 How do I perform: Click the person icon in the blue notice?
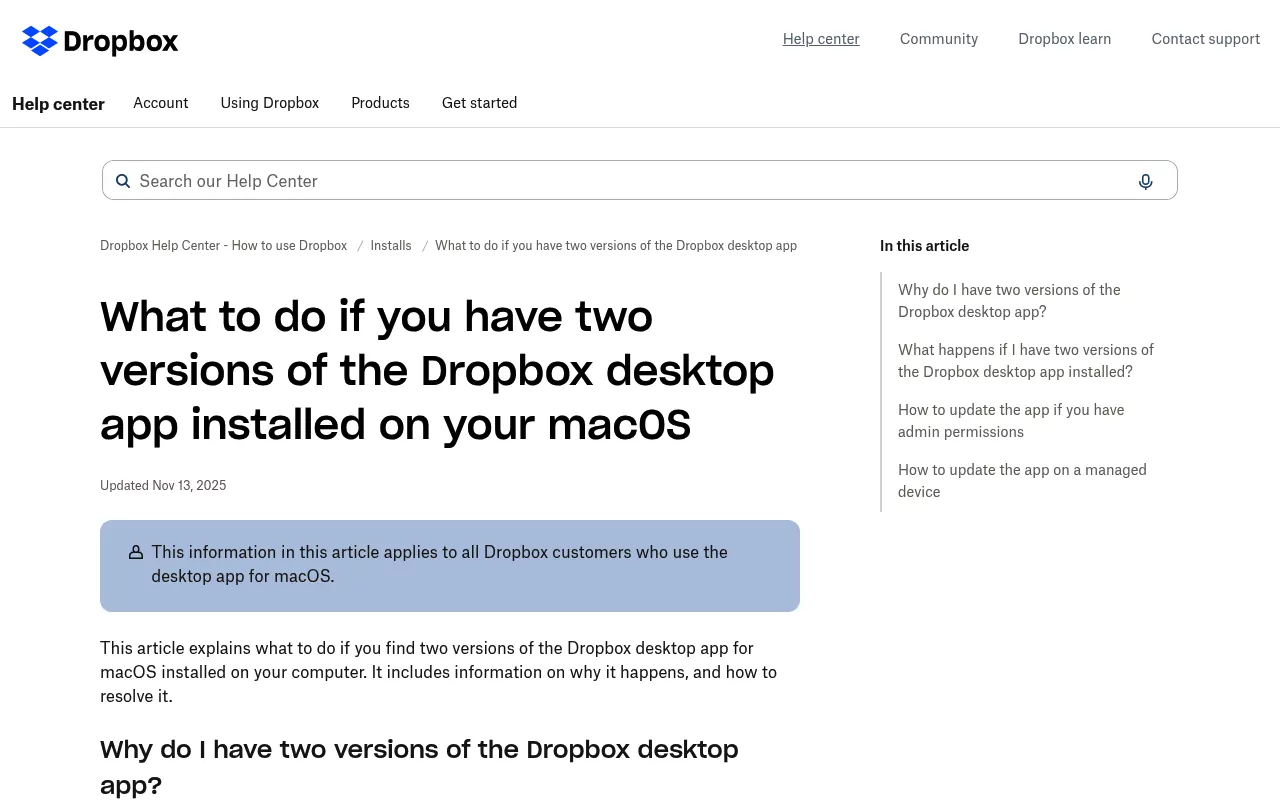pyautogui.click(x=136, y=552)
